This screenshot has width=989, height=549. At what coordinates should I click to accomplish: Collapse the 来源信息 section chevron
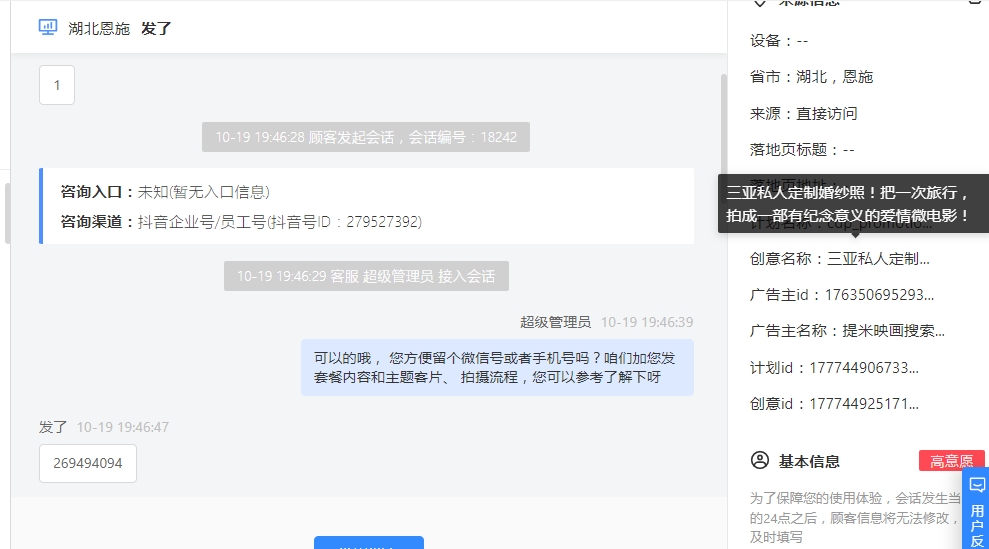(759, 3)
